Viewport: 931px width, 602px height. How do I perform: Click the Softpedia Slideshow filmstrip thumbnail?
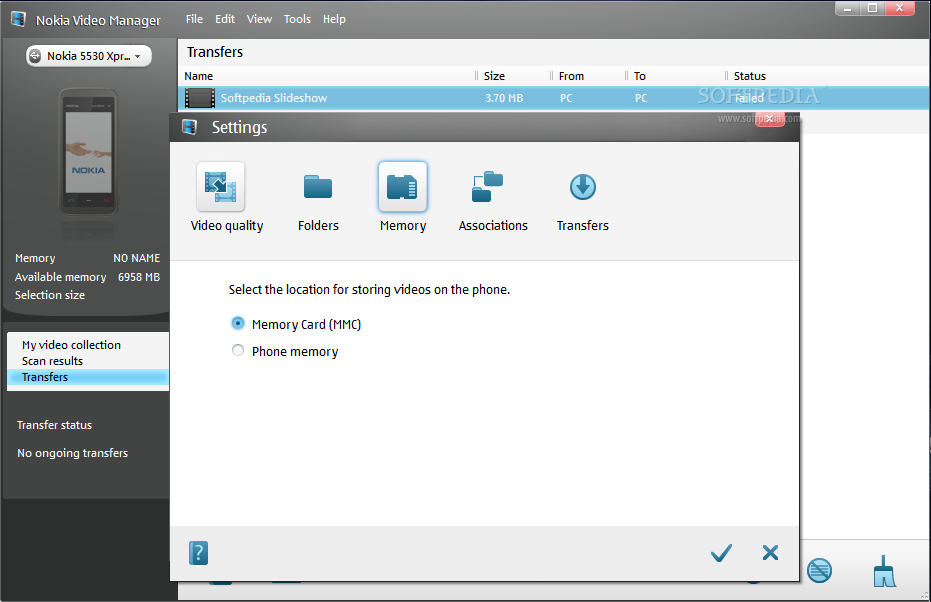[x=200, y=98]
